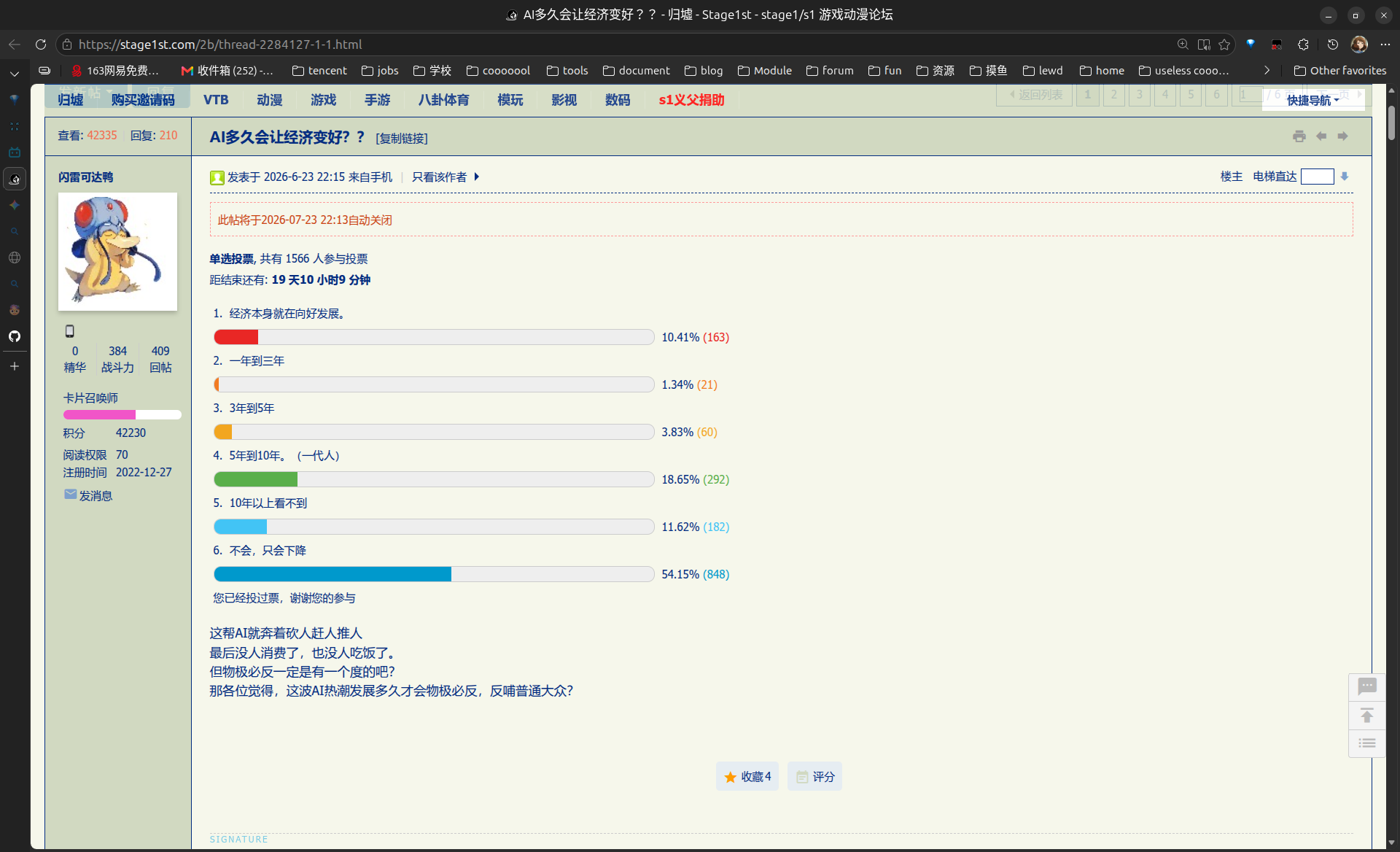Open the blue diamond extension icon
The image size is (1400, 852).
(1251, 44)
